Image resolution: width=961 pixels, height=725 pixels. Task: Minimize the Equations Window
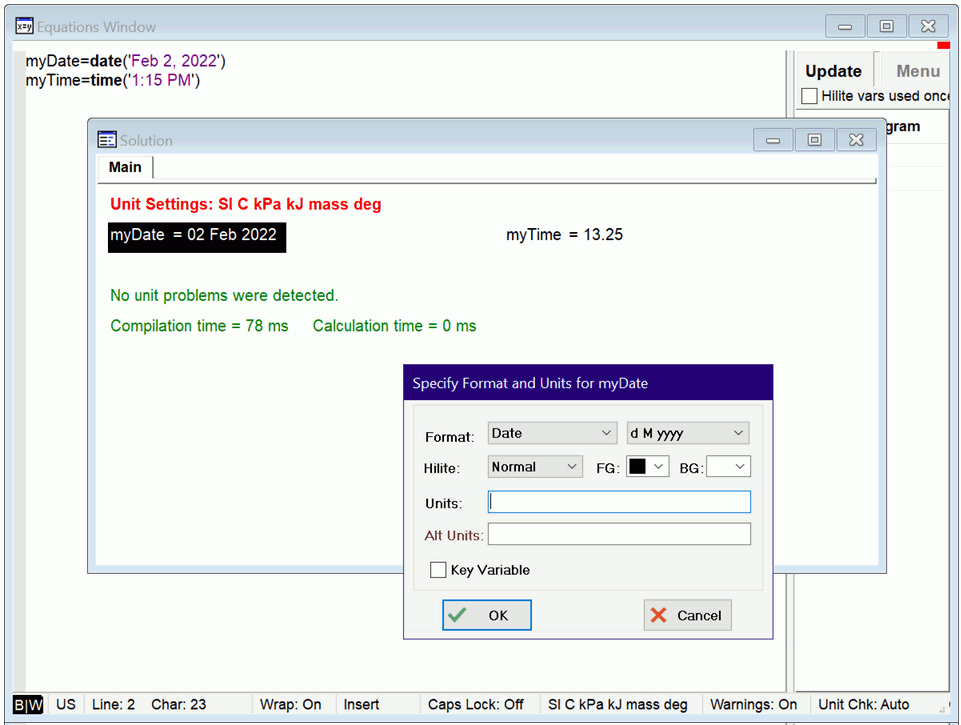[845, 27]
